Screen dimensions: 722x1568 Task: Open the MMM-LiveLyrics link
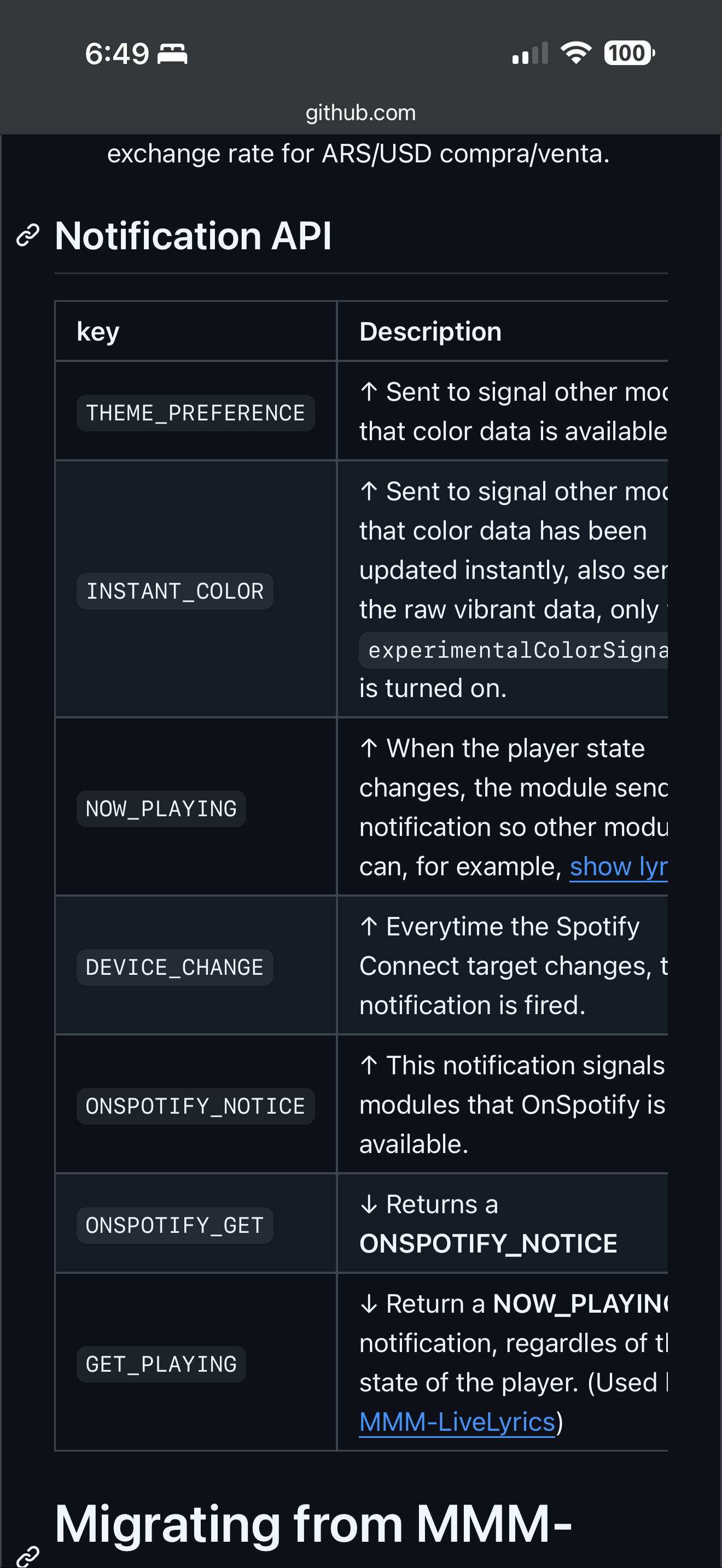point(457,1422)
